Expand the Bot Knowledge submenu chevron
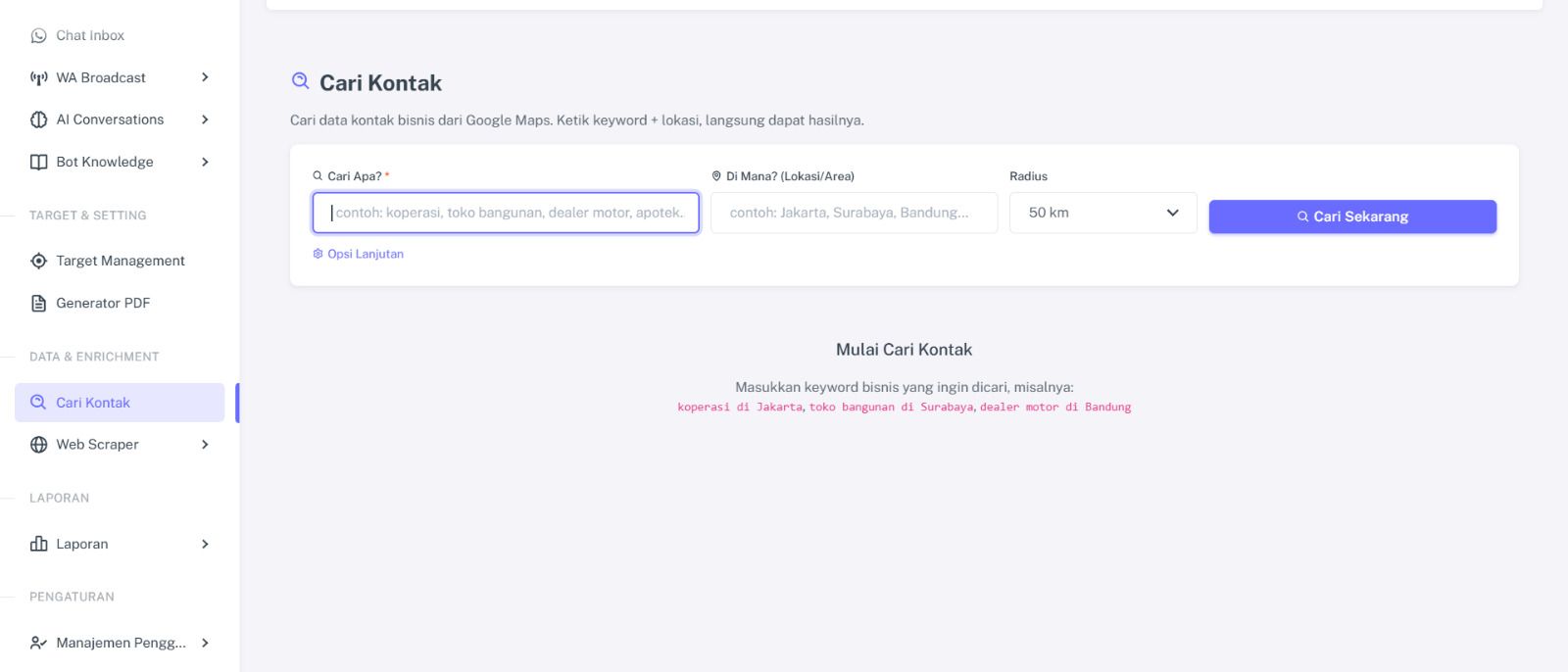Image resolution: width=1568 pixels, height=672 pixels. click(205, 162)
